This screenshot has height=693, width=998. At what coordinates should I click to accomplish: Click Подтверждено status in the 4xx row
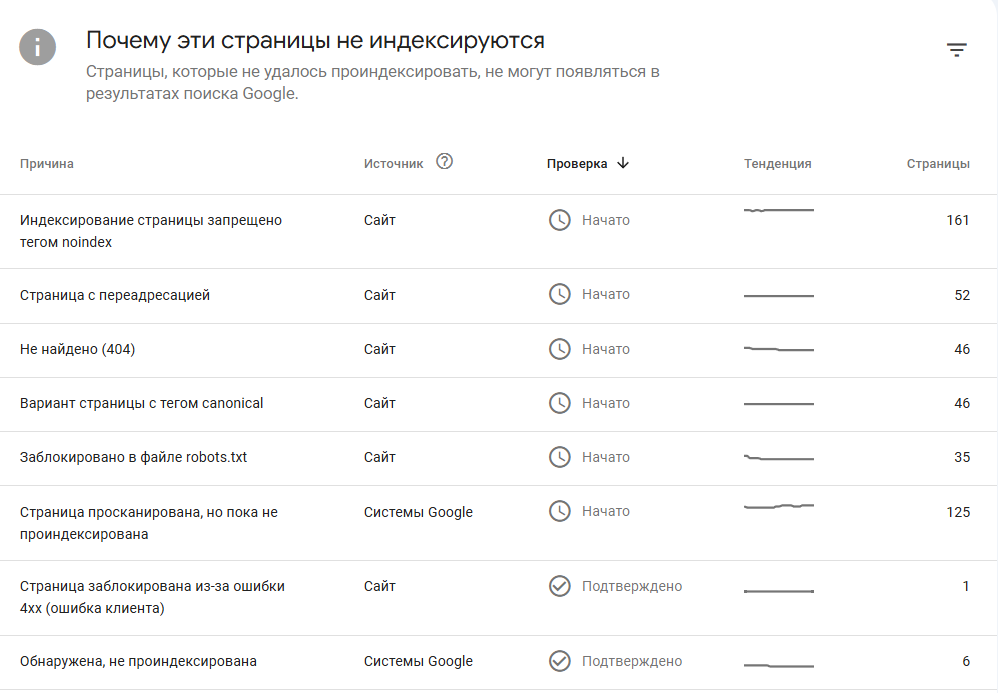pos(632,586)
